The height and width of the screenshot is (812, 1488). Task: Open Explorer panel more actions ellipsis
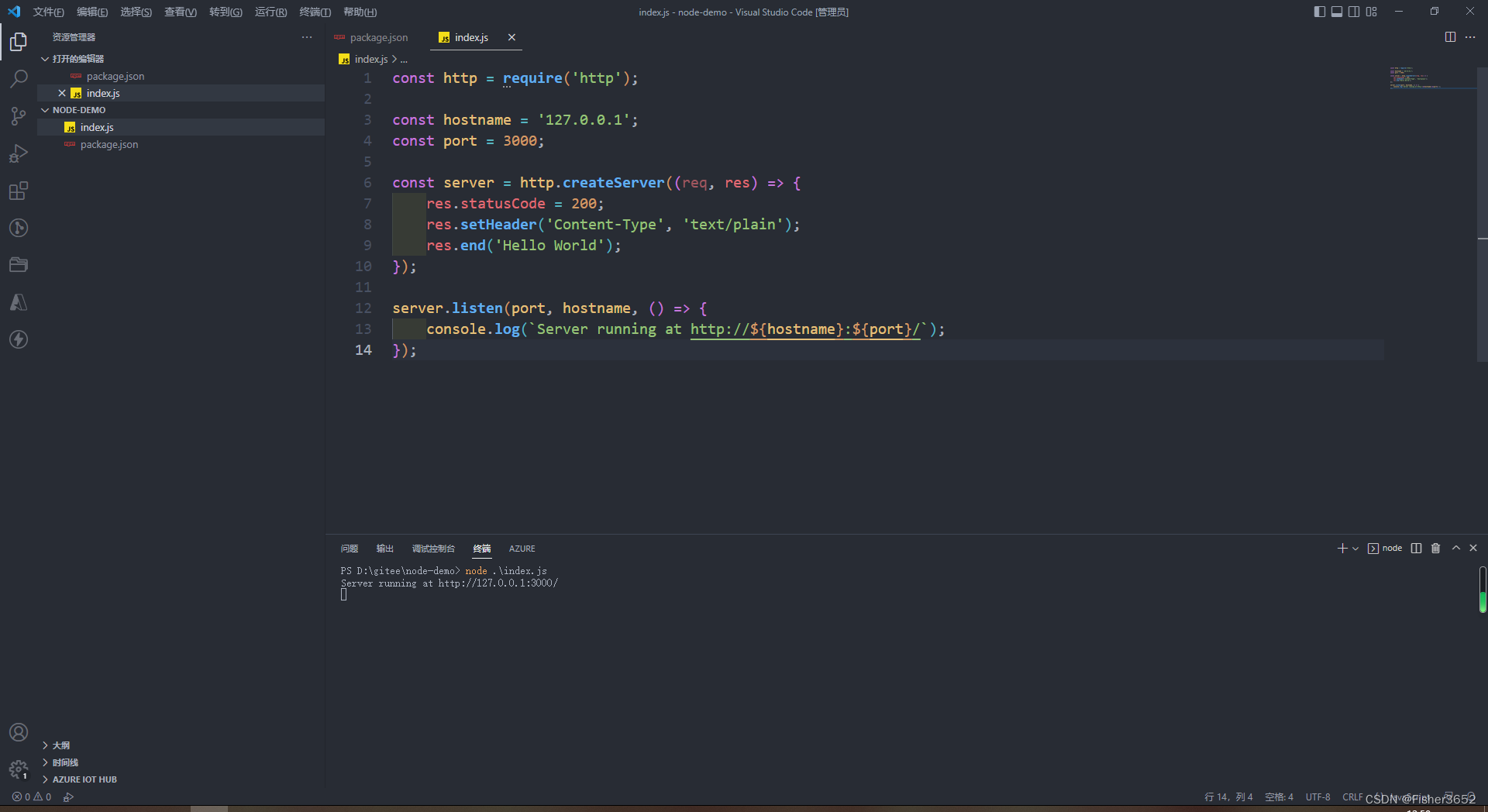click(307, 37)
